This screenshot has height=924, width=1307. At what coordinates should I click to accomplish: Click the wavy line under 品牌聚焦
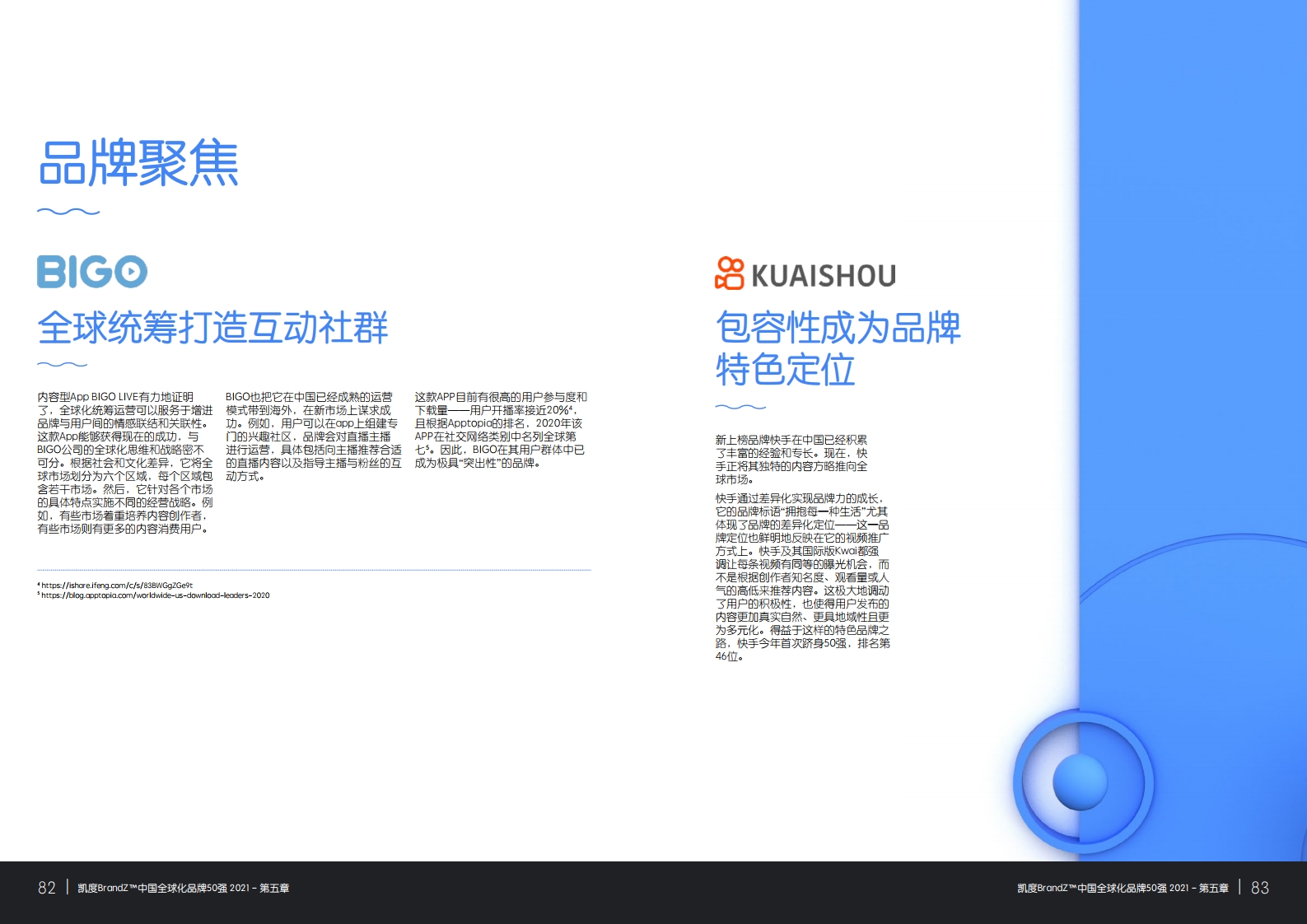coord(68,212)
